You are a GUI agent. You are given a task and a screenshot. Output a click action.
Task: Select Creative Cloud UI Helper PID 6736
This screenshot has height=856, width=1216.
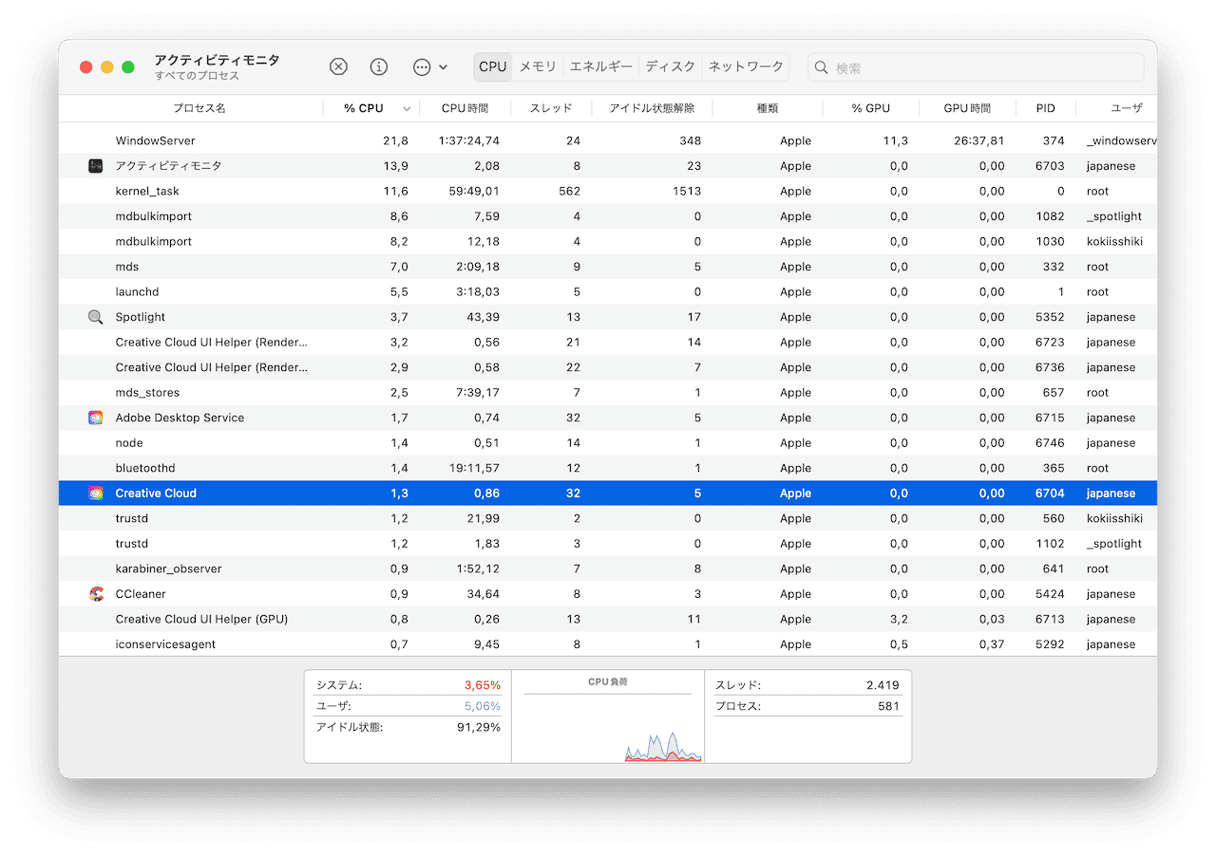click(608, 367)
